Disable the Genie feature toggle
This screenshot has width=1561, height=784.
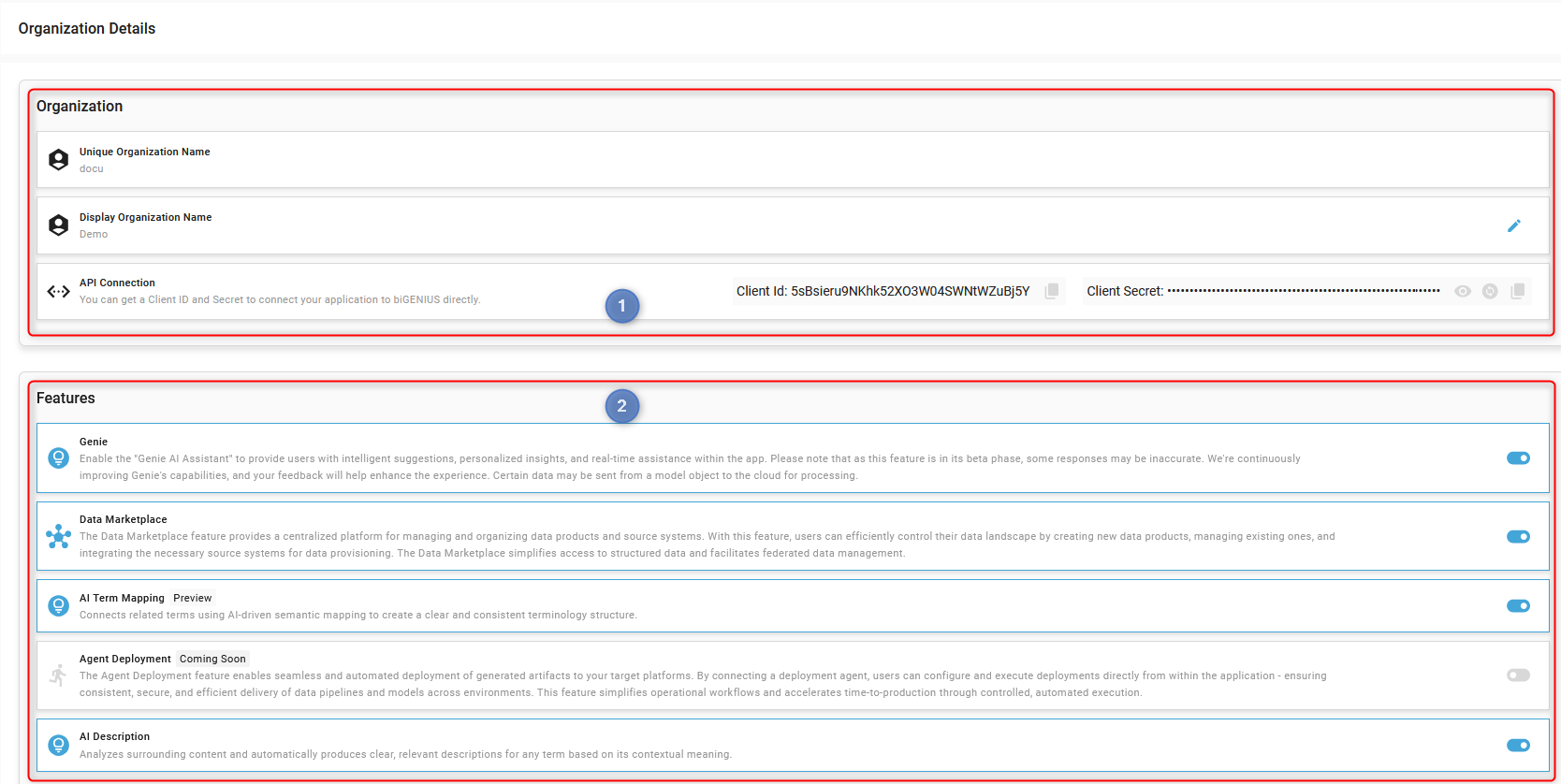[x=1518, y=458]
